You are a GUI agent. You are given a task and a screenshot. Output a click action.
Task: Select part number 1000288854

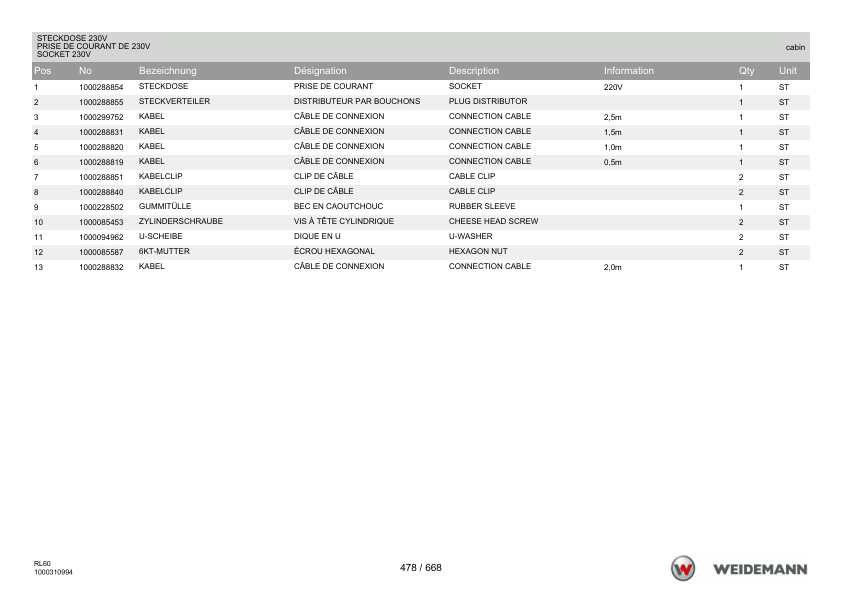[x=101, y=87]
